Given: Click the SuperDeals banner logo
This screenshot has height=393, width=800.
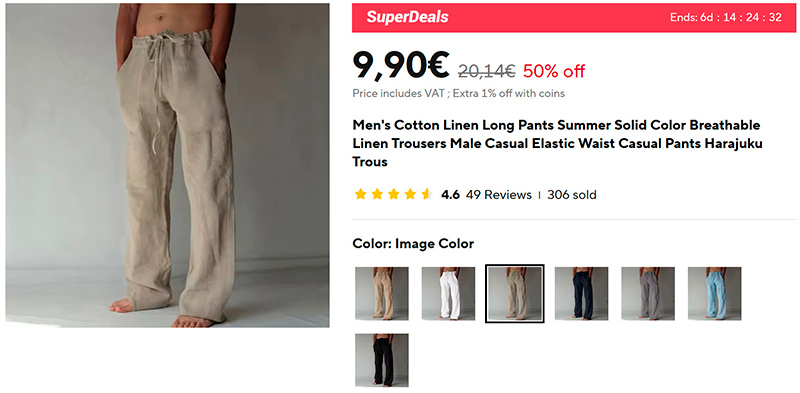Looking at the screenshot, I should tap(407, 17).
